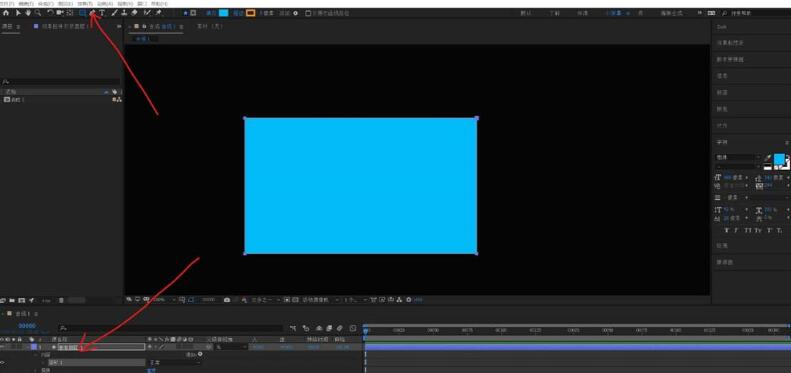Select the Hand tool
791x373 pixels.
(28, 13)
